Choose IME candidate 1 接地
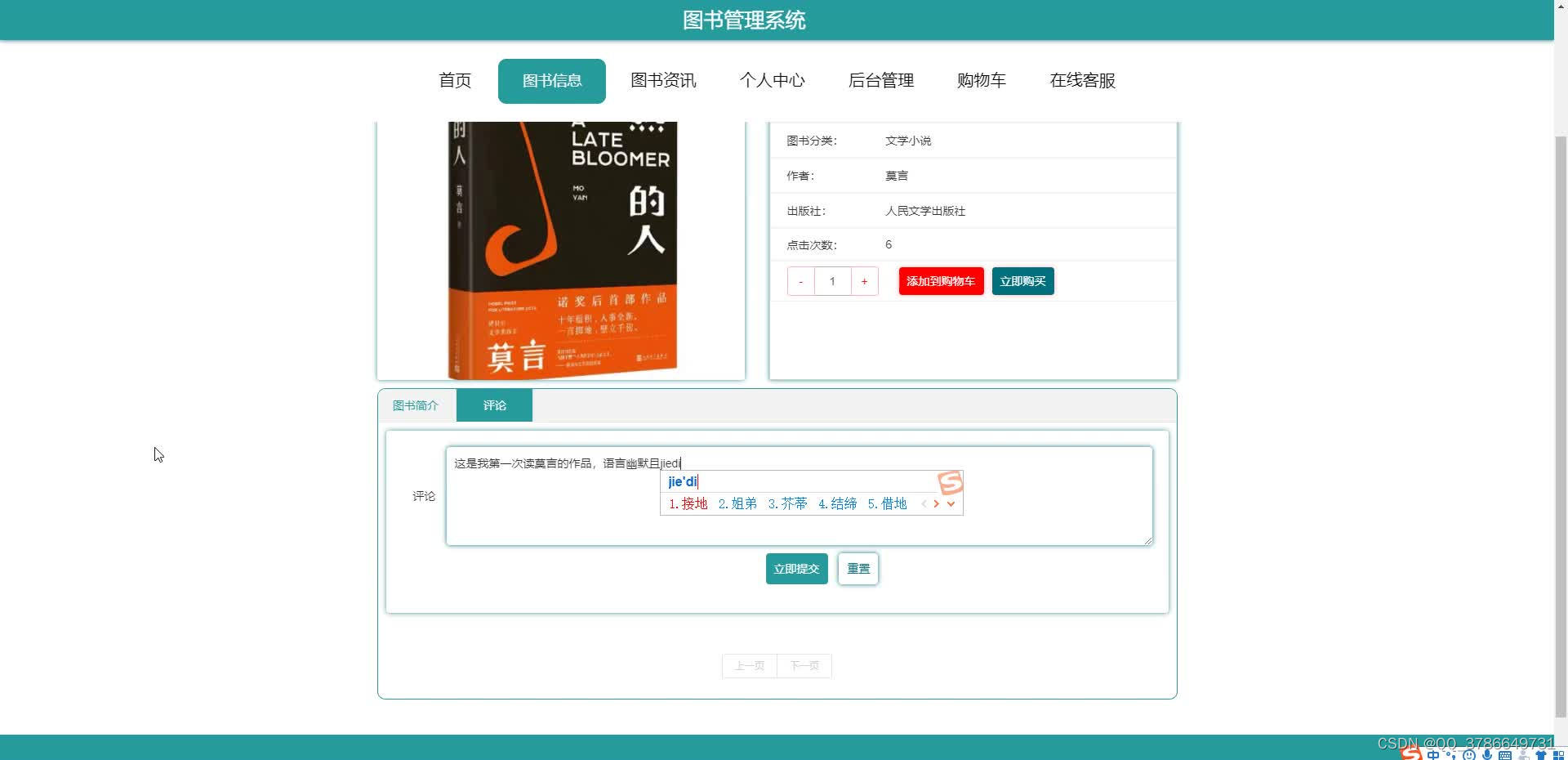 688,503
